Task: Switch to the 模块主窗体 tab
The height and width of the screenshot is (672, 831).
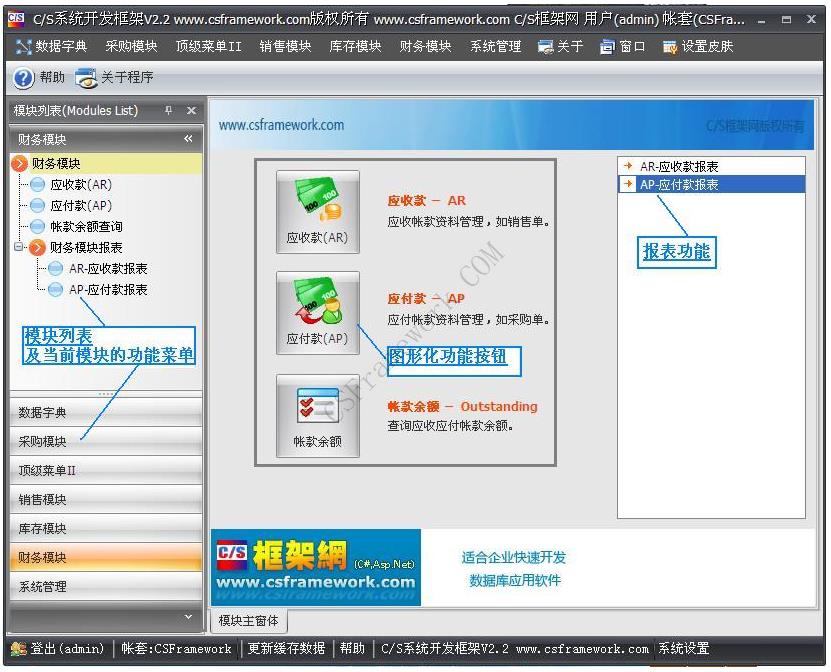Action: [x=251, y=620]
